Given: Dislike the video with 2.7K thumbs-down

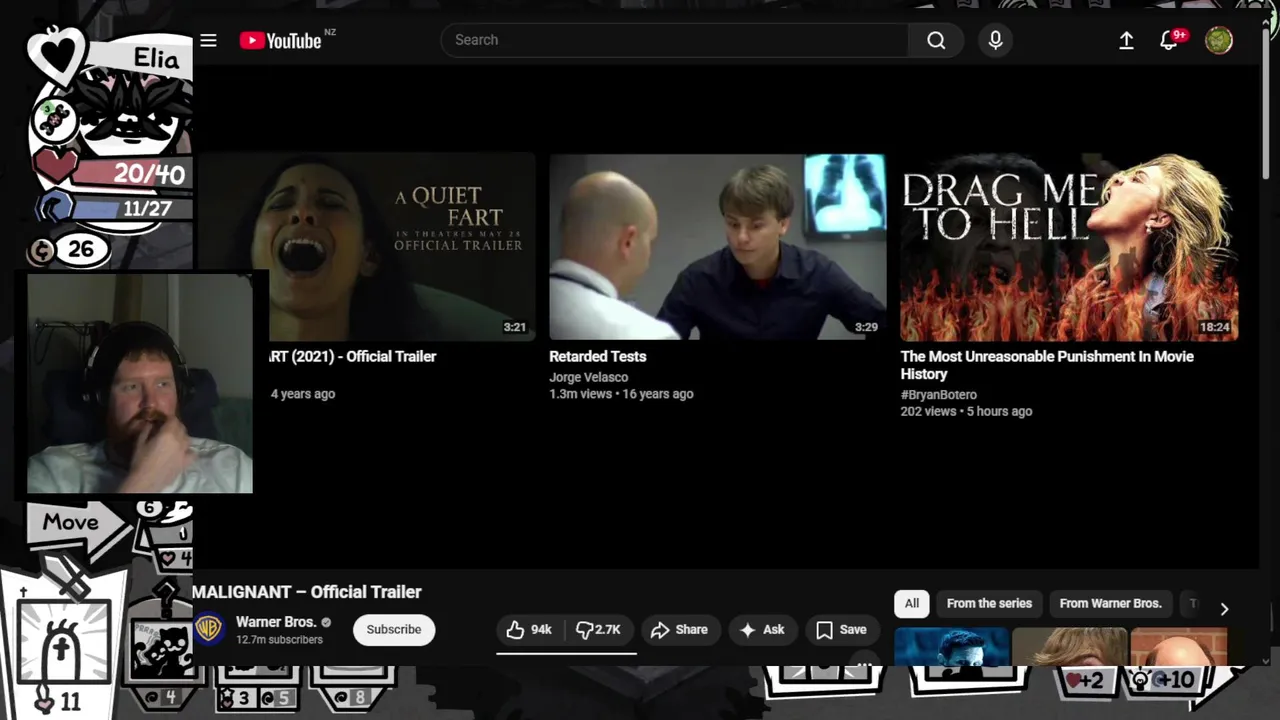Looking at the screenshot, I should 599,629.
